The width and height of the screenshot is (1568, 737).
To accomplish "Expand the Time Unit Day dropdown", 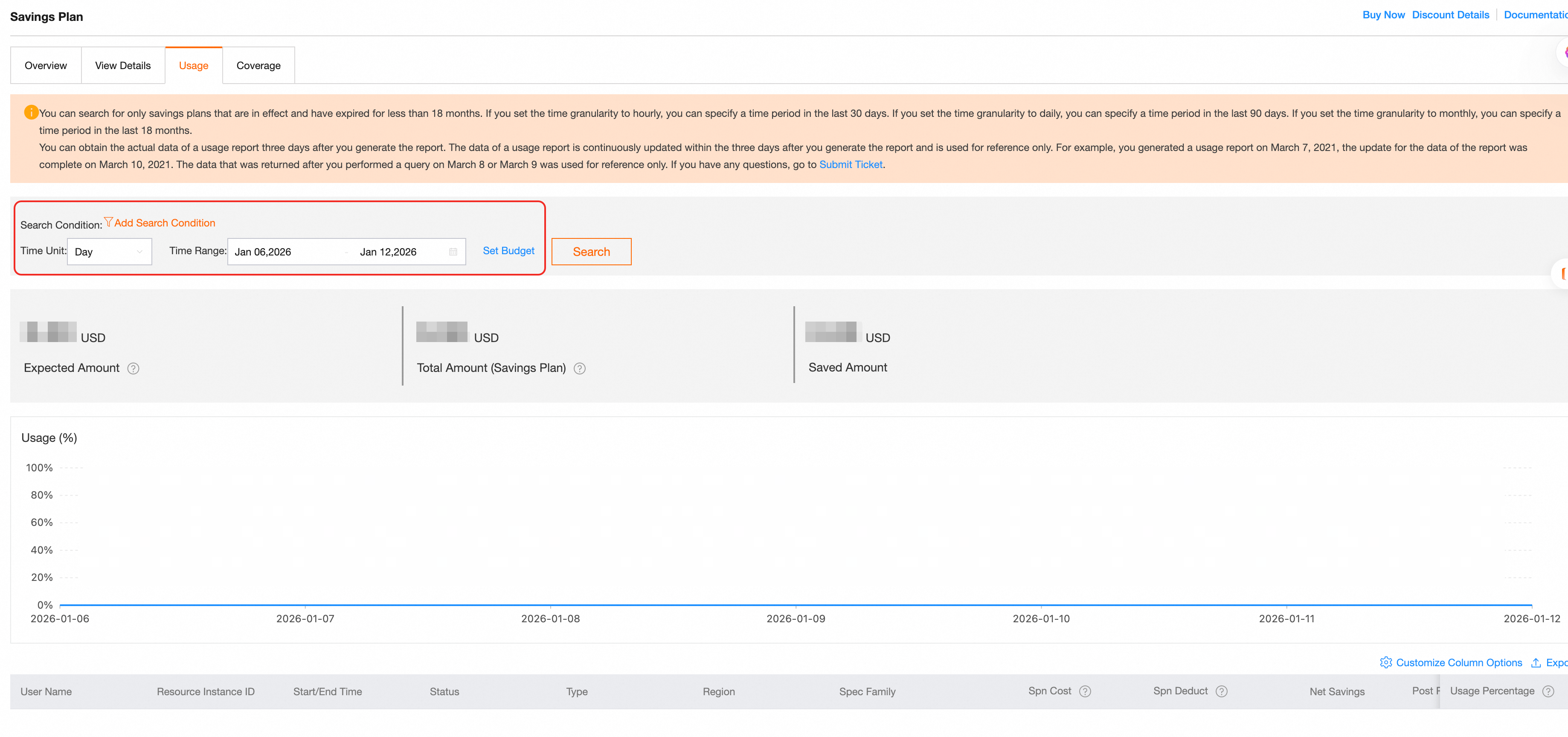I will click(110, 252).
